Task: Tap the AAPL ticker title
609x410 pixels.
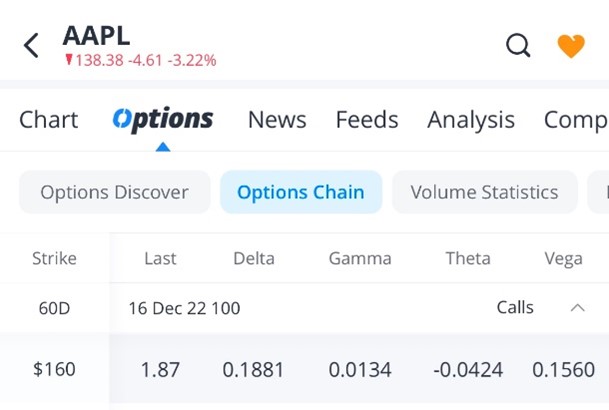Action: pos(96,35)
